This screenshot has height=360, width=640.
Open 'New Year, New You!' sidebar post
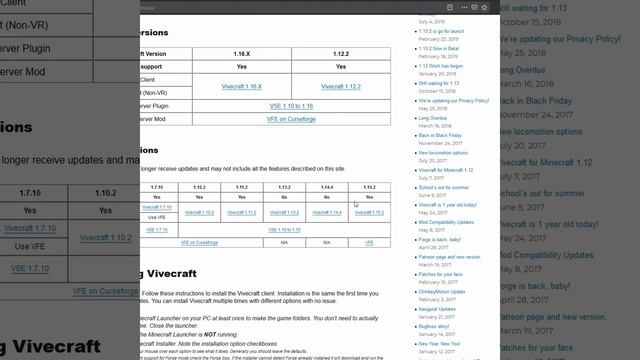(x=439, y=344)
